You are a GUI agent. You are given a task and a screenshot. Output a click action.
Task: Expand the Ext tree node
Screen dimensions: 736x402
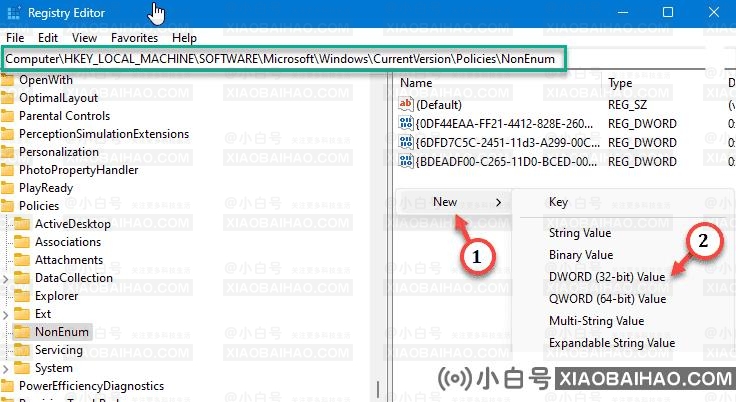(x=6, y=314)
